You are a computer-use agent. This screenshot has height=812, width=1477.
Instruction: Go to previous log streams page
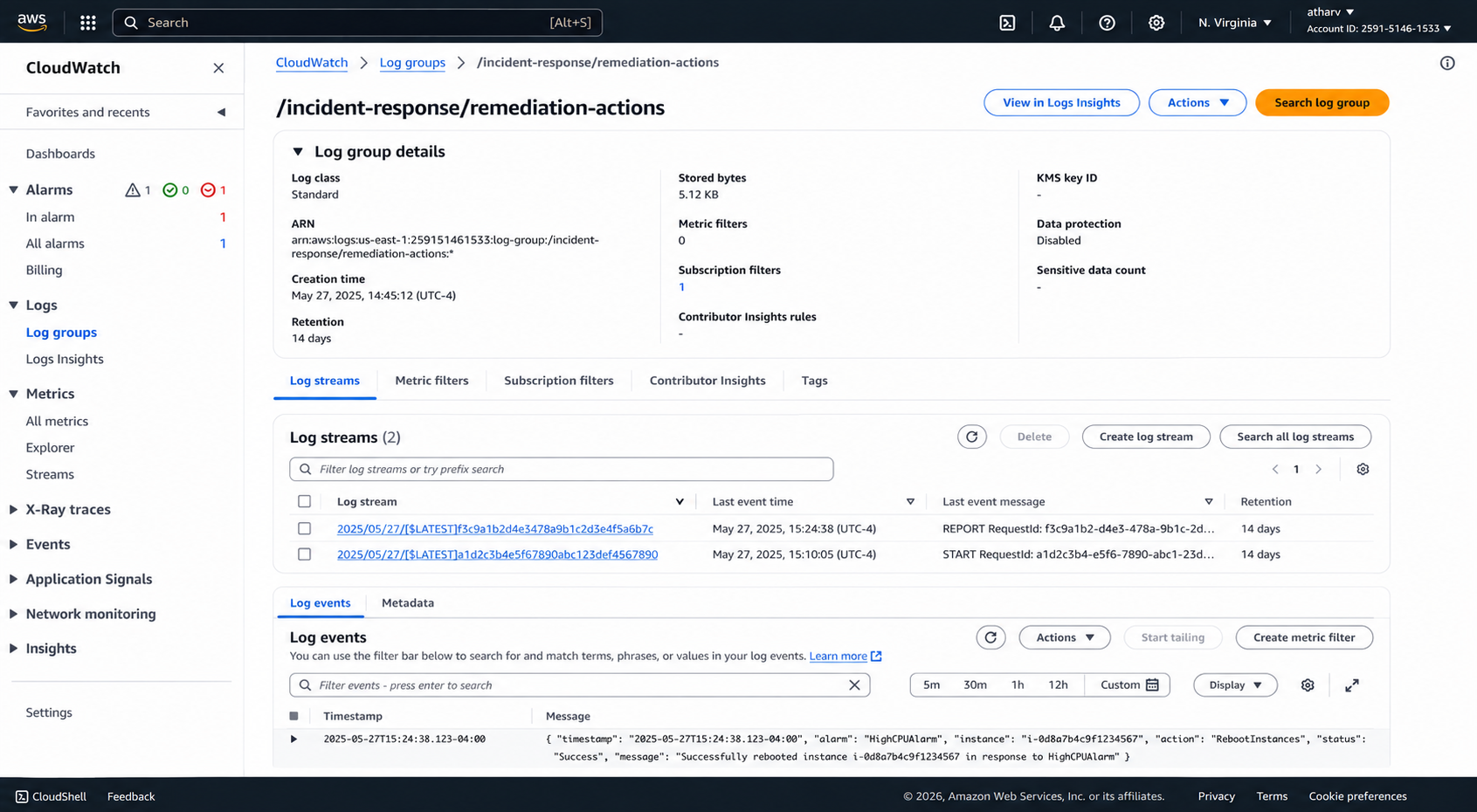pos(1275,470)
